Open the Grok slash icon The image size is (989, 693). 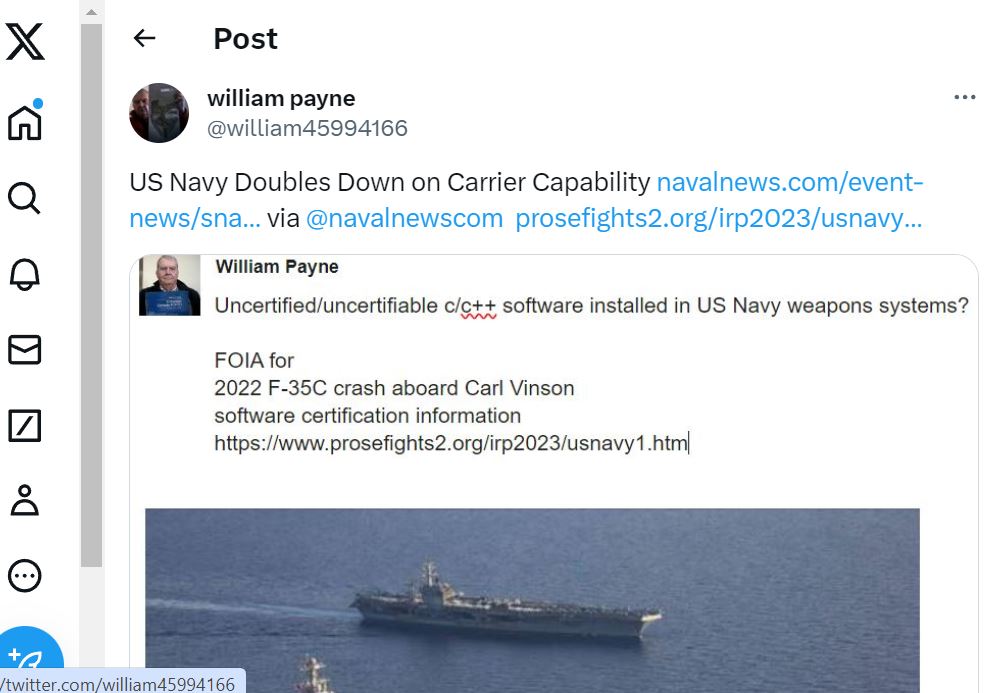point(25,425)
